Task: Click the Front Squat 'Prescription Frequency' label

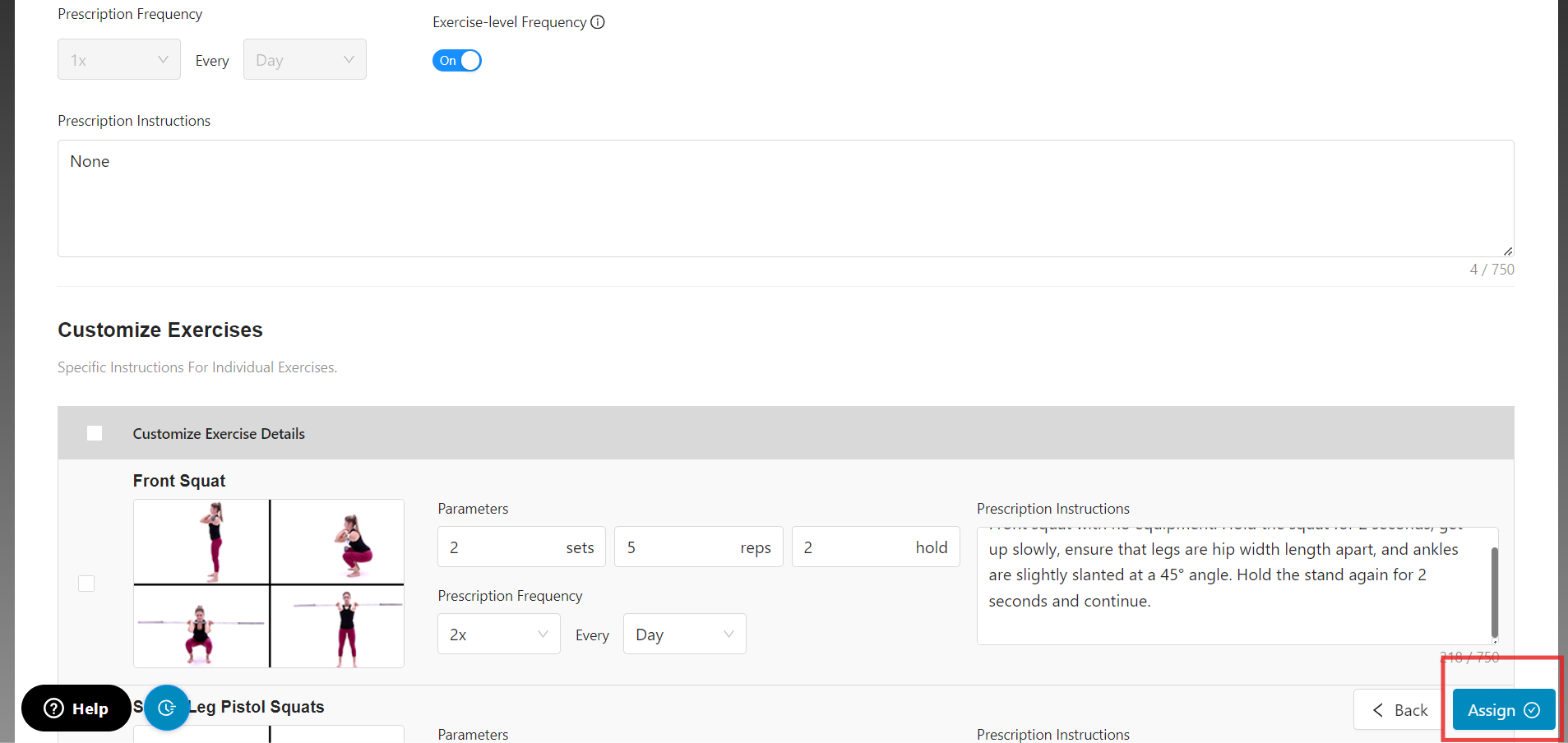Action: [510, 596]
